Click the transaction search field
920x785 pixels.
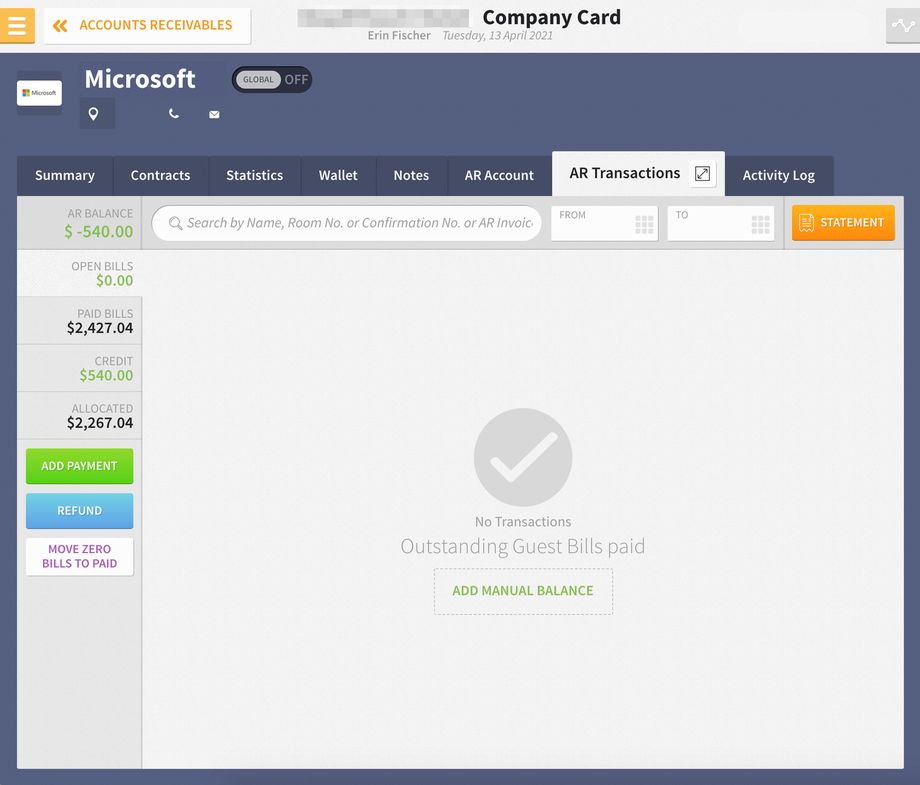click(x=347, y=223)
